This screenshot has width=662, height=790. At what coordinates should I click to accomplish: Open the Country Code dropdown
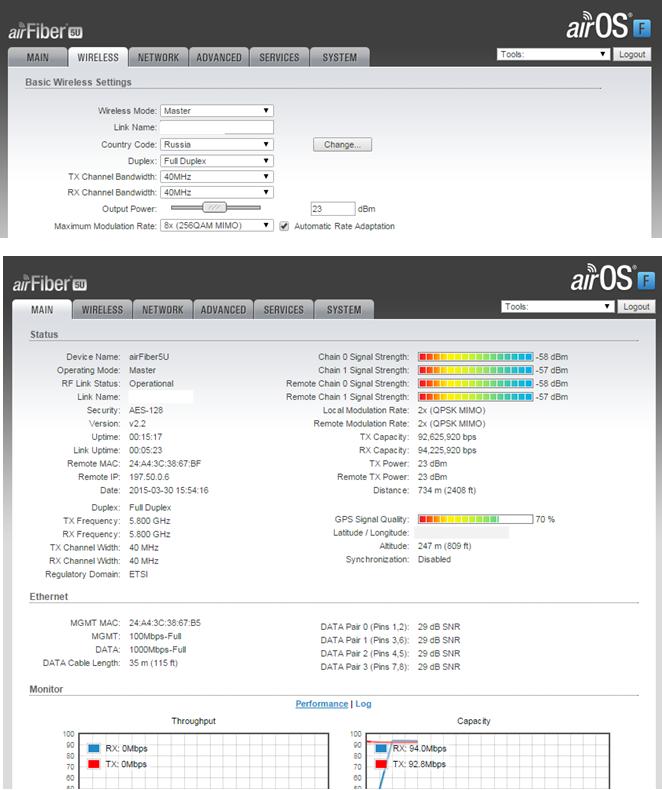click(x=217, y=145)
